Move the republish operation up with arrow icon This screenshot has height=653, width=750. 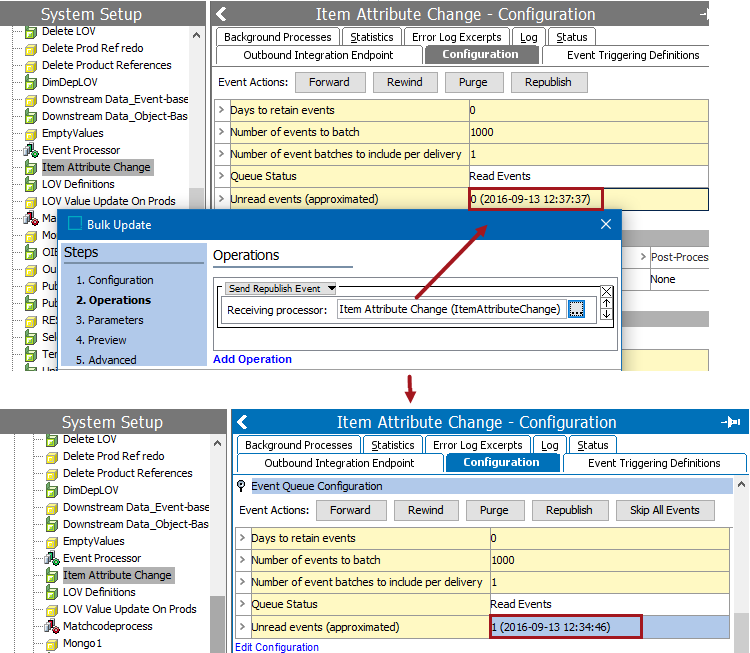tap(605, 302)
